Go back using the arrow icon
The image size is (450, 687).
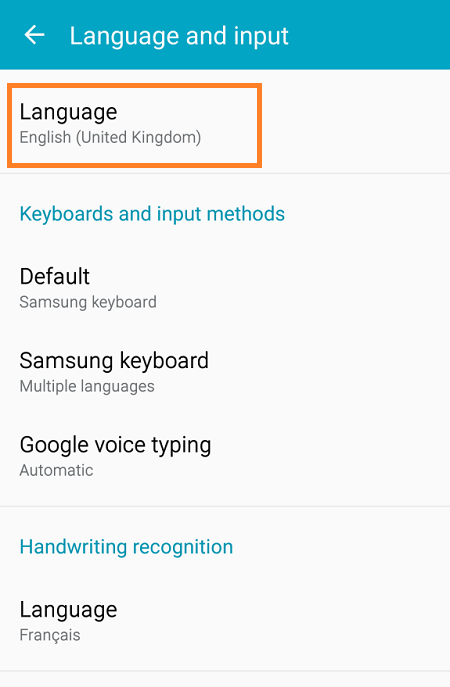pos(34,35)
